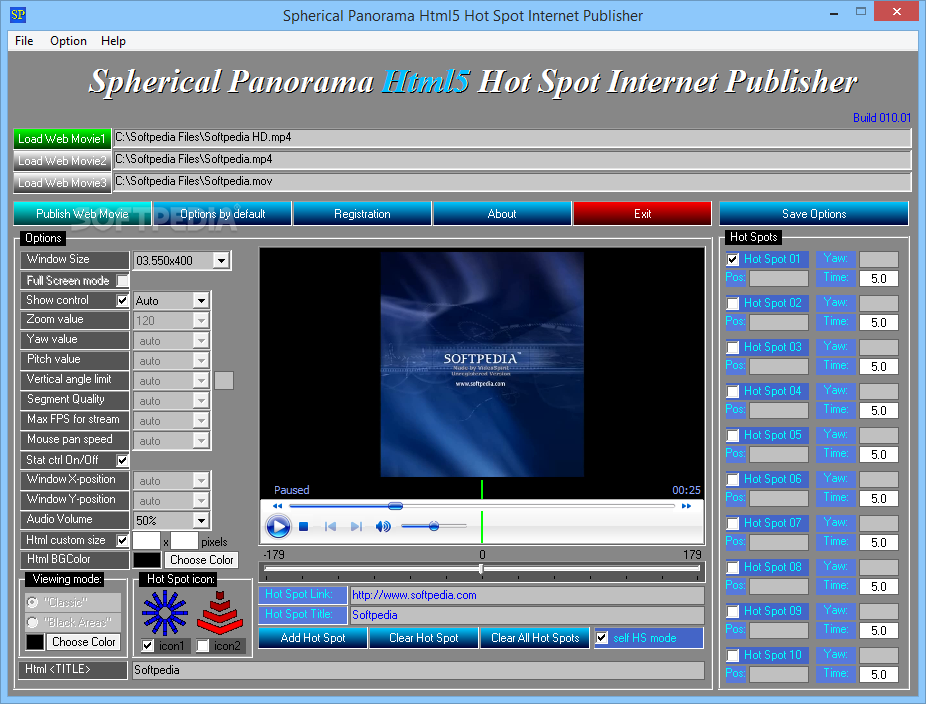Click the About button

click(x=502, y=214)
